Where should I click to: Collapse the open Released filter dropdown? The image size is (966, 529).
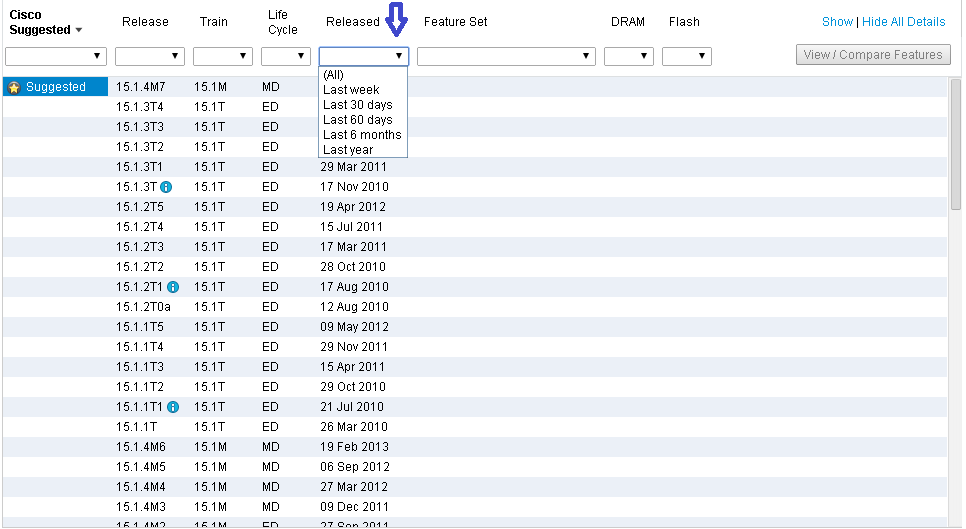(x=363, y=56)
